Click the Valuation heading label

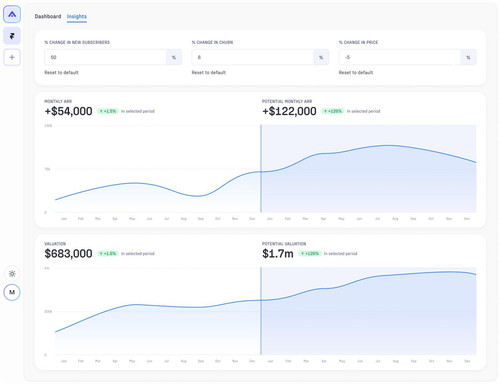pos(55,244)
